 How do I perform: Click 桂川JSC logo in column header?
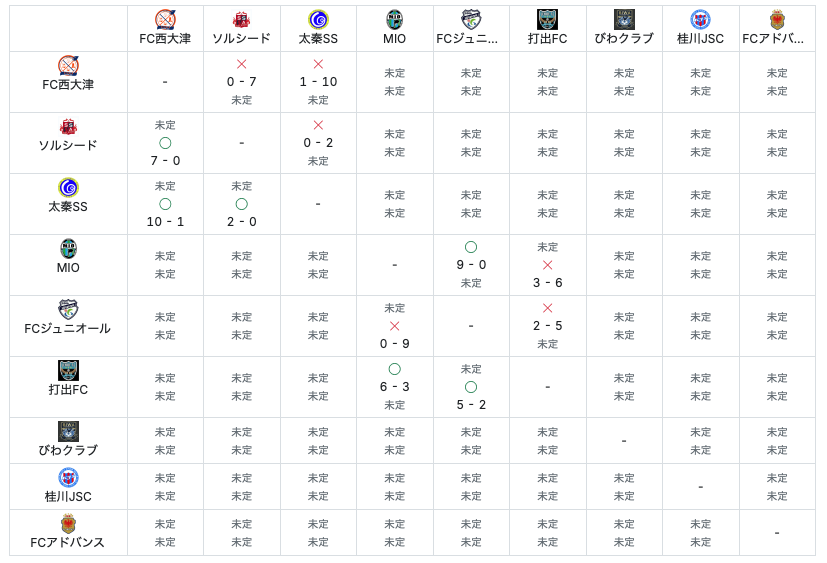(700, 19)
